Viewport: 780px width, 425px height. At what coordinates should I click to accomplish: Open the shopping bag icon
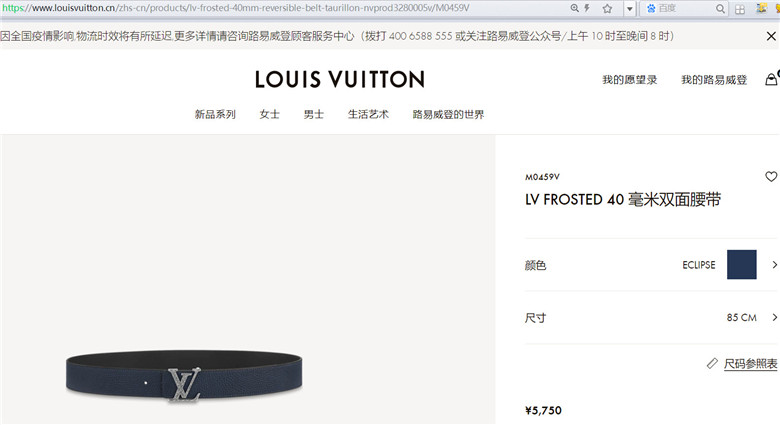[x=772, y=79]
